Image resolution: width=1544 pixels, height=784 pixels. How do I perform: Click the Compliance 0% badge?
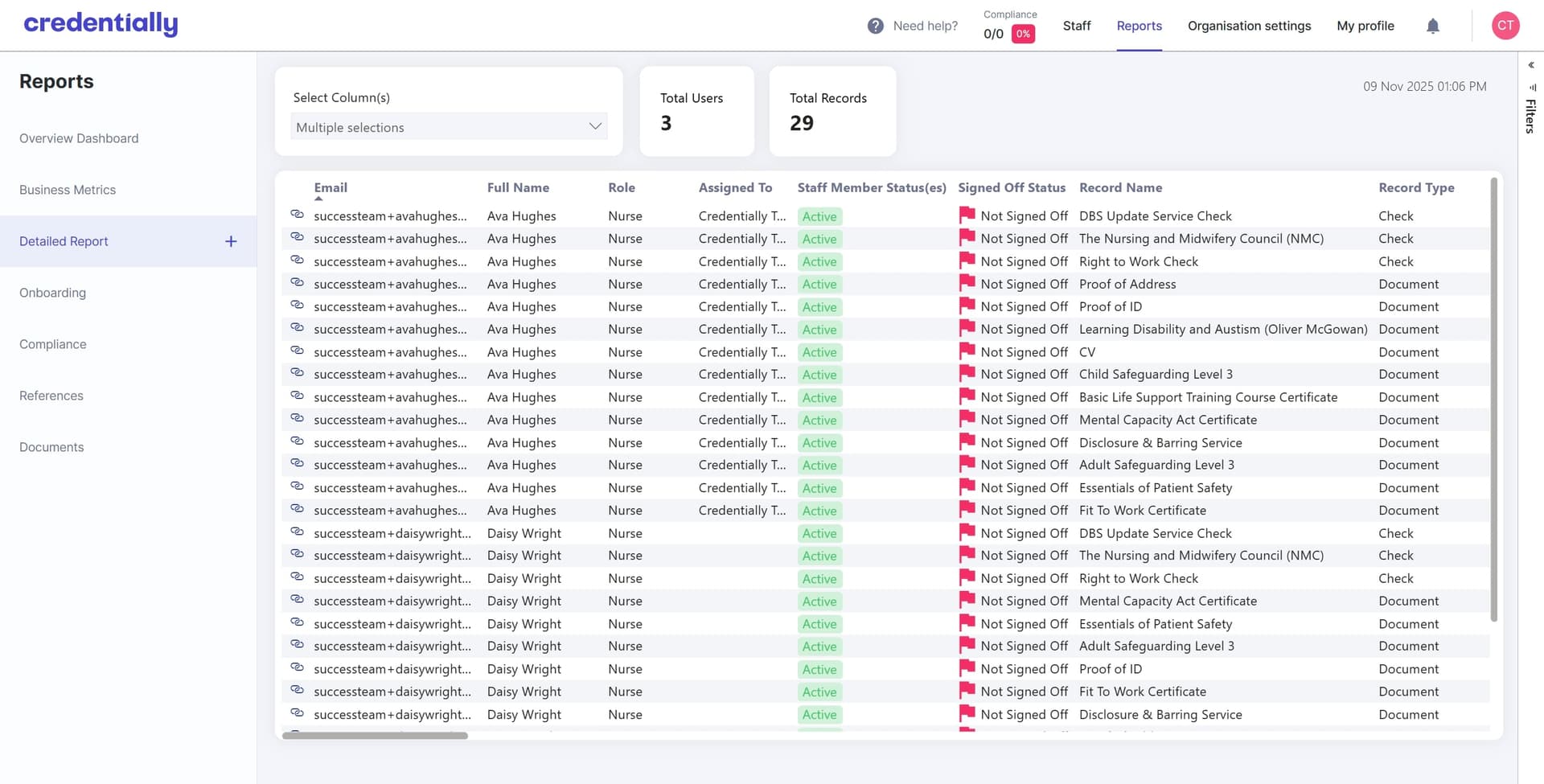coord(1023,34)
